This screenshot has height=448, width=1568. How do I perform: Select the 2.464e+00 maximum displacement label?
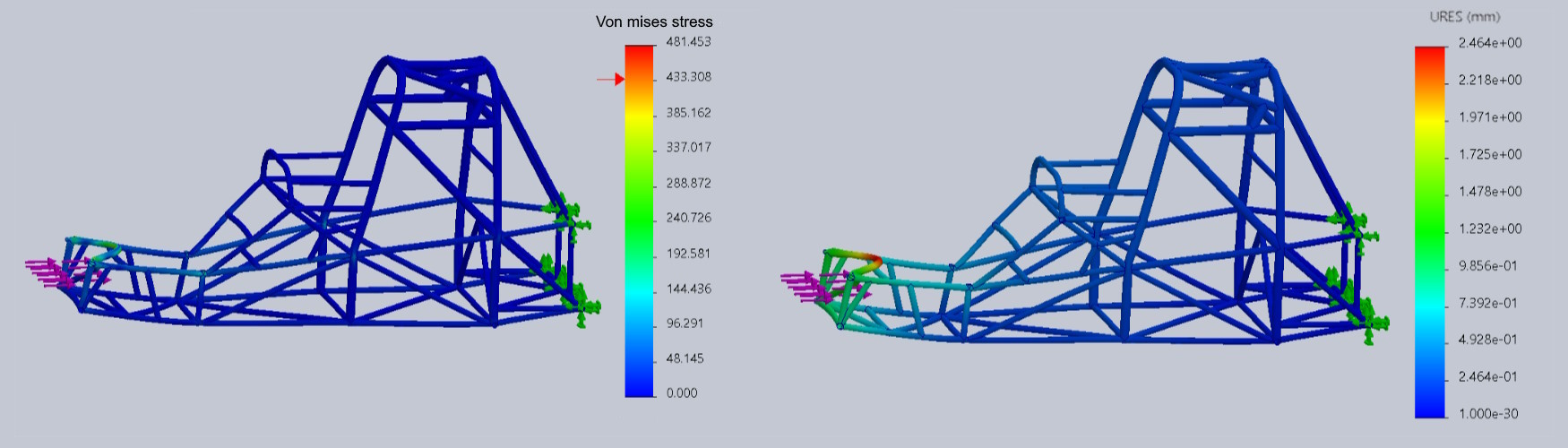[x=1489, y=43]
